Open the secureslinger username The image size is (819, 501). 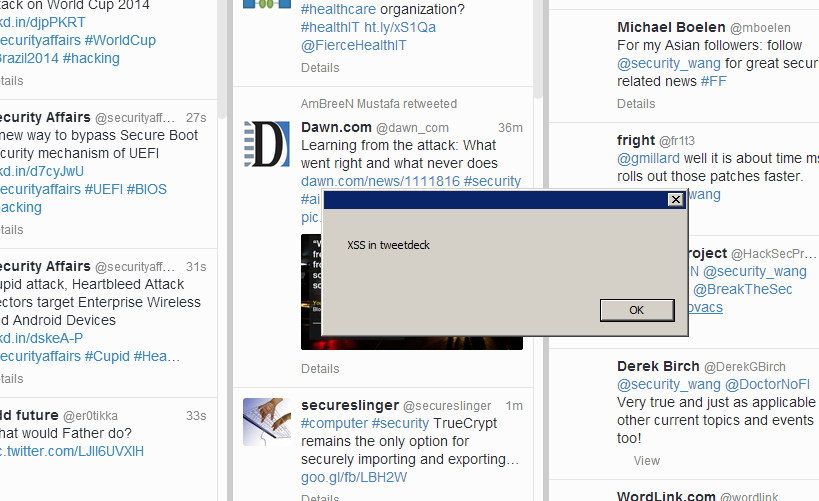[349, 405]
